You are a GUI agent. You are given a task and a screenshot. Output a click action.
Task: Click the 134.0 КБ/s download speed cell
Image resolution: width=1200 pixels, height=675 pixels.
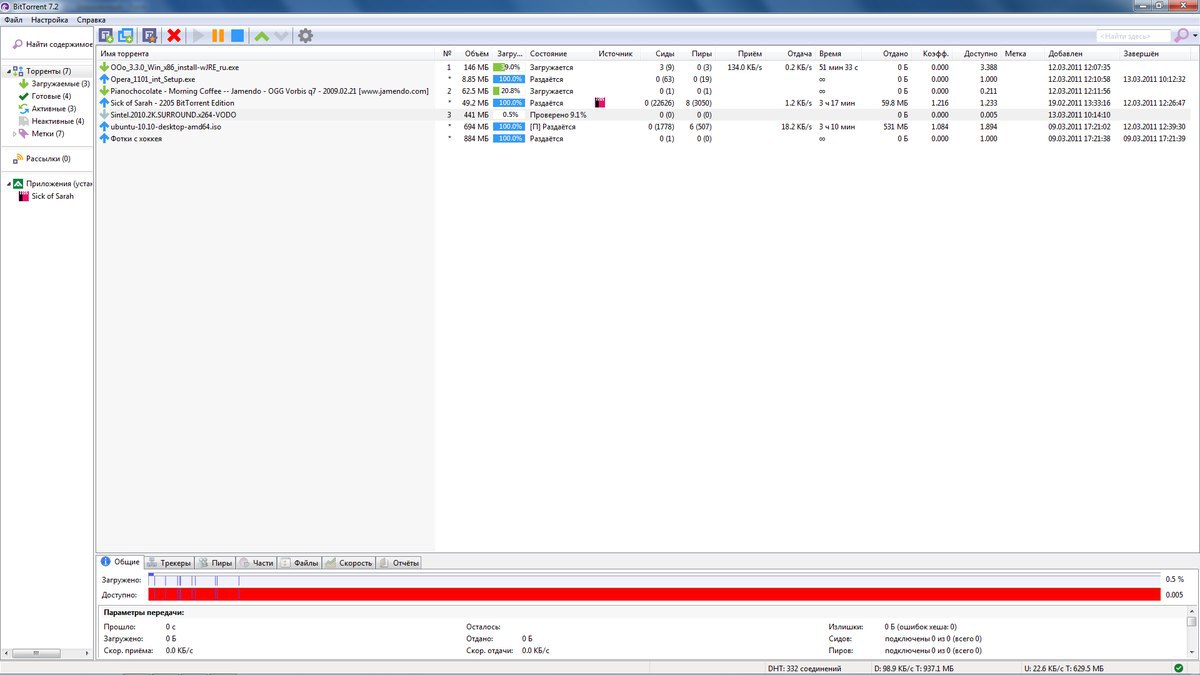pos(745,67)
